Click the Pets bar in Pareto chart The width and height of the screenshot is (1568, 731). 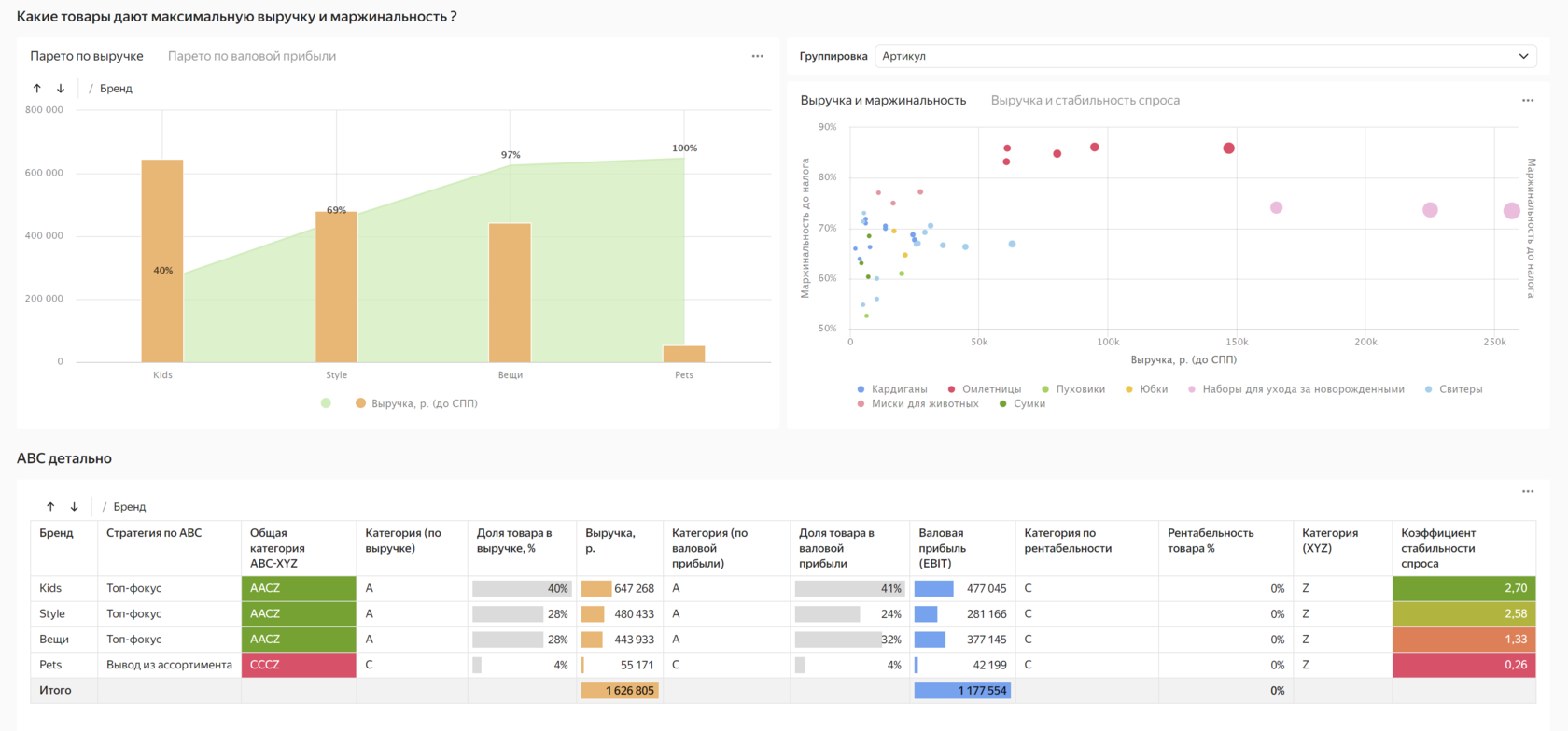point(684,354)
